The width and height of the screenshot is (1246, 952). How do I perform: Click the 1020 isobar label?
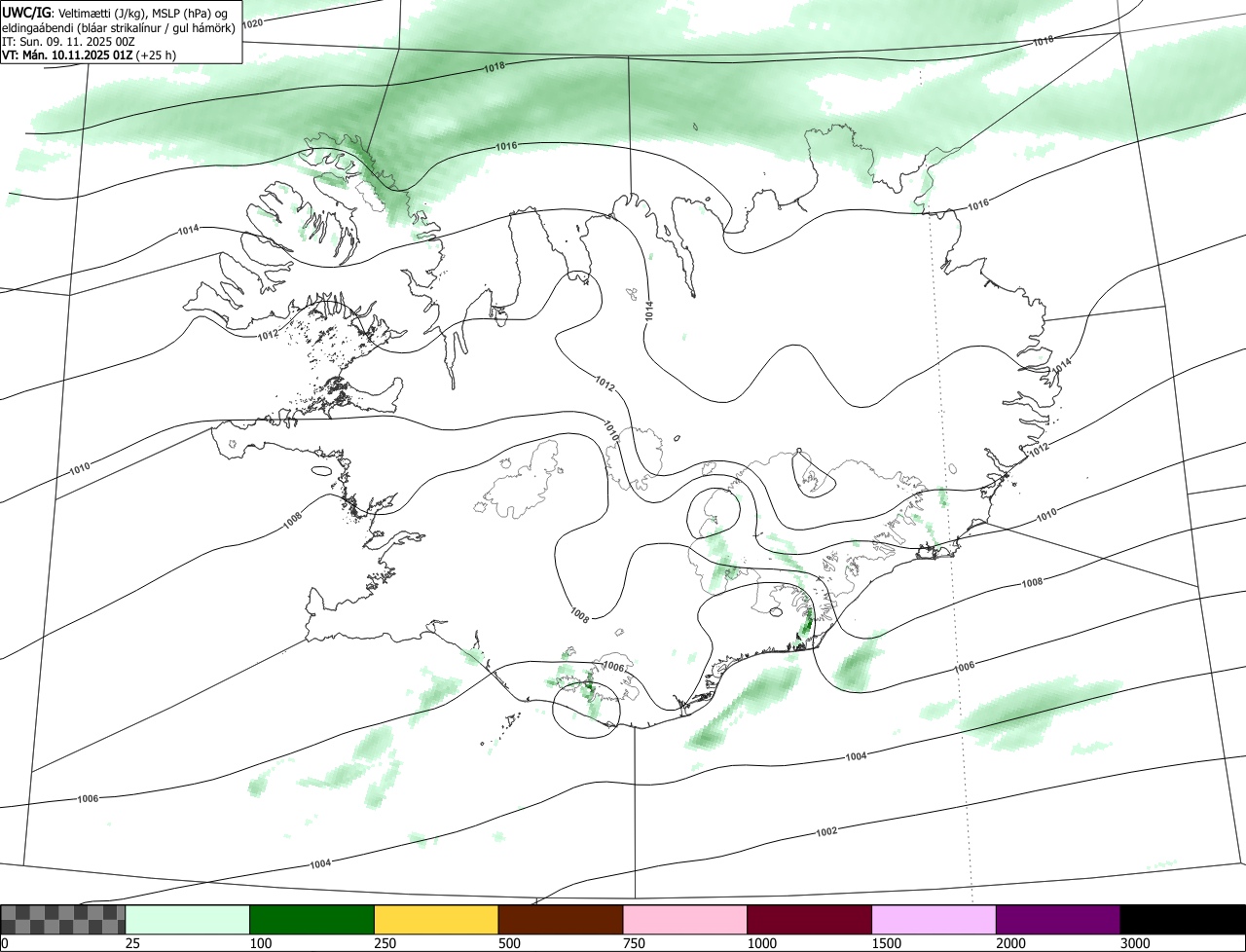[251, 23]
